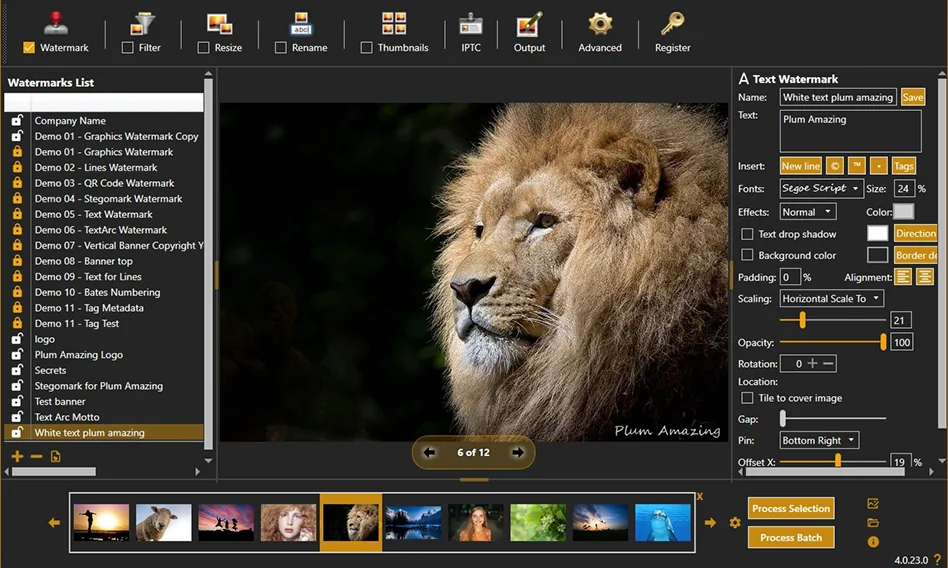The width and height of the screenshot is (948, 568).
Task: Click the Opacity slider
Action: [x=832, y=342]
